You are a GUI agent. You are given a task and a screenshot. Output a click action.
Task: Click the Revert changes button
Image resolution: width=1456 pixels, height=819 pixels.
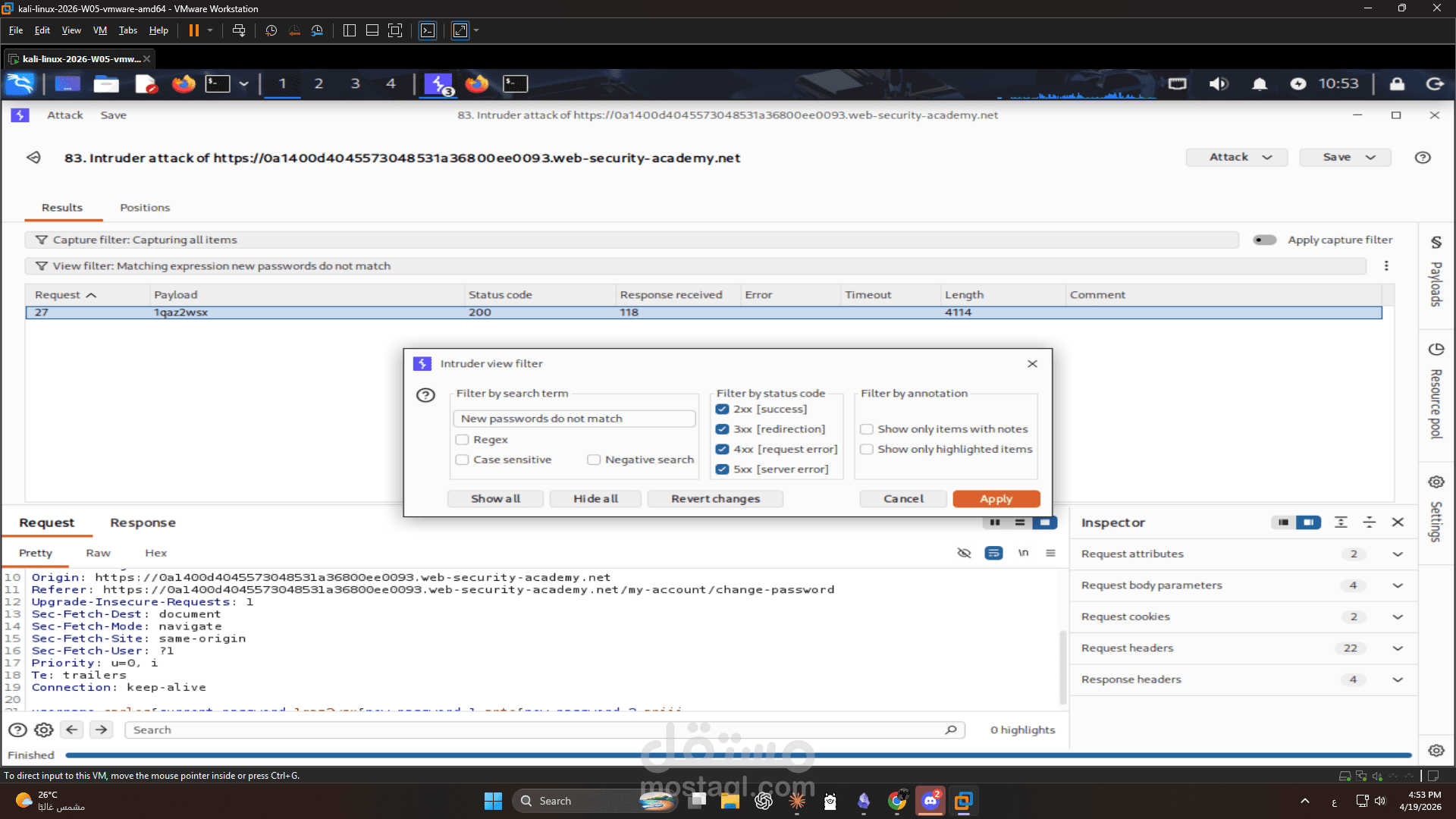click(x=715, y=499)
